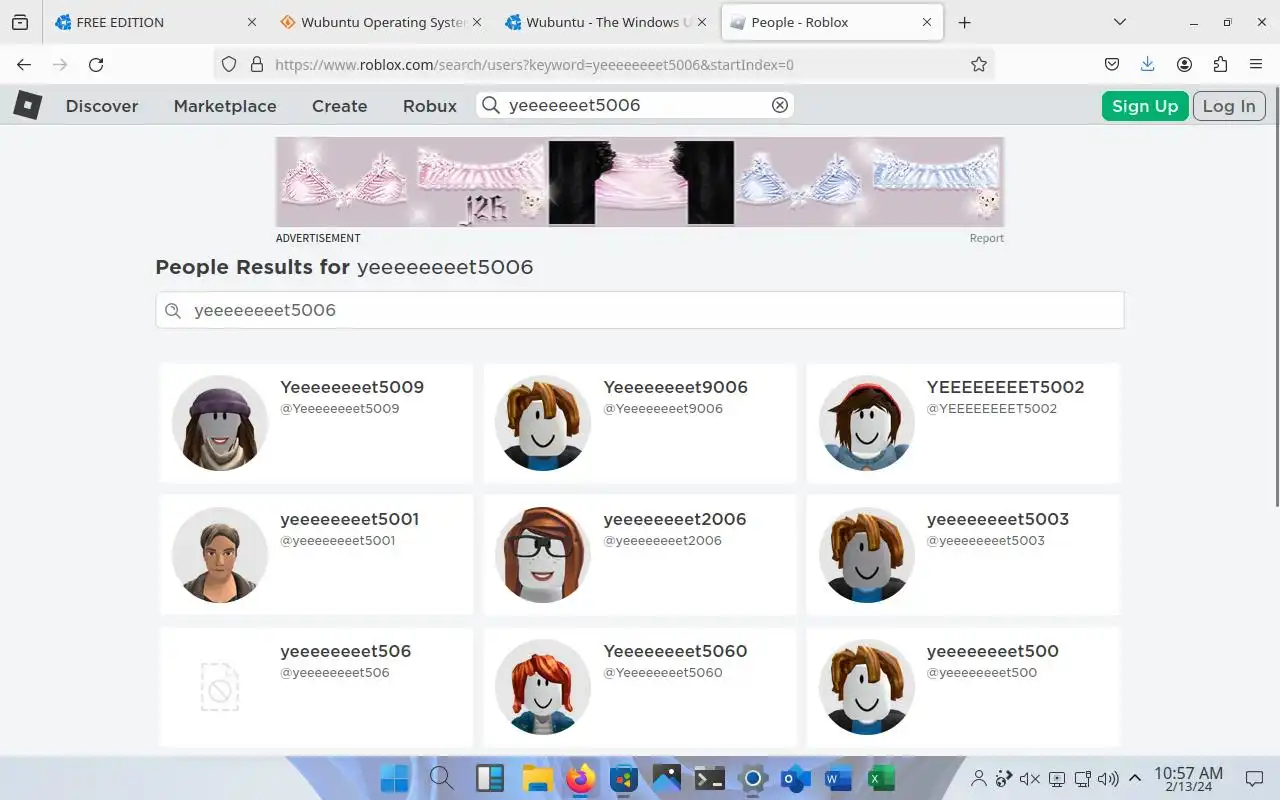
Task: Launch Excel from the taskbar
Action: point(881,778)
